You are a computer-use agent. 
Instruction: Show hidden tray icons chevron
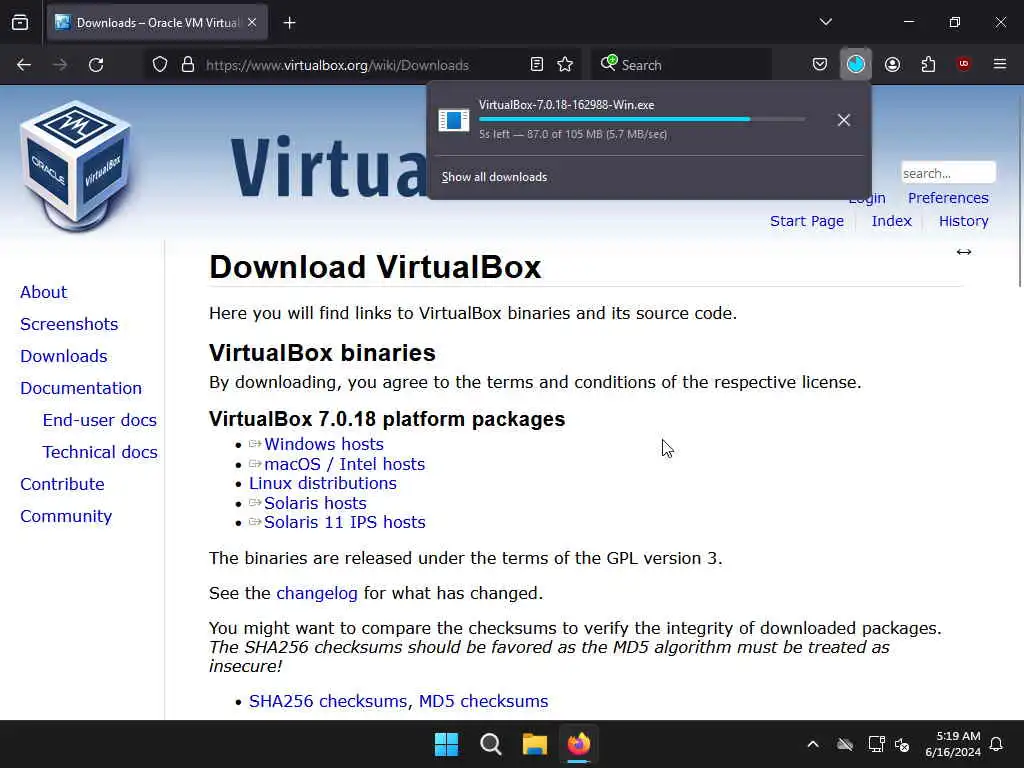(813, 744)
